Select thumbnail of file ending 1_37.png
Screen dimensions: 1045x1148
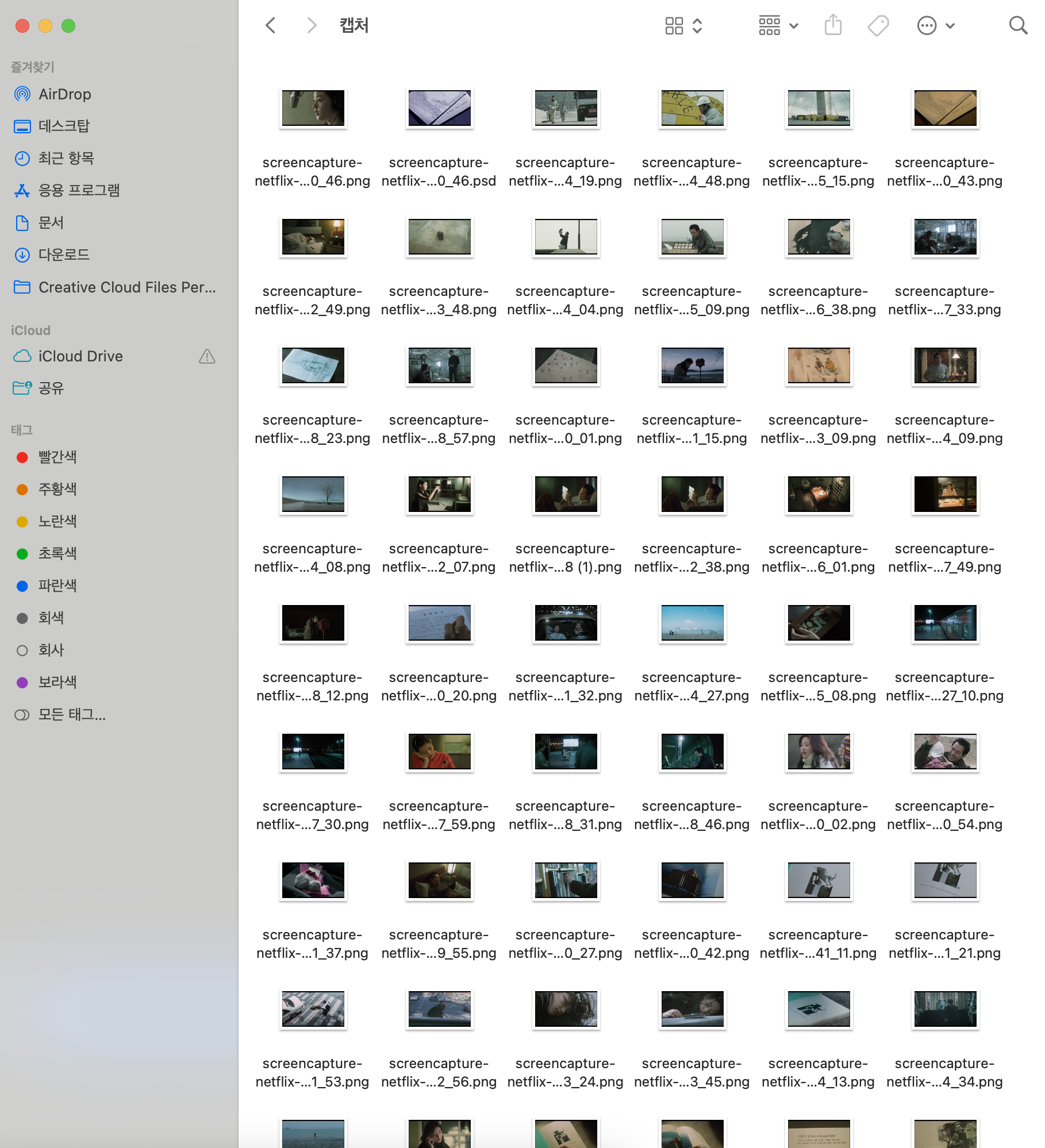click(313, 880)
